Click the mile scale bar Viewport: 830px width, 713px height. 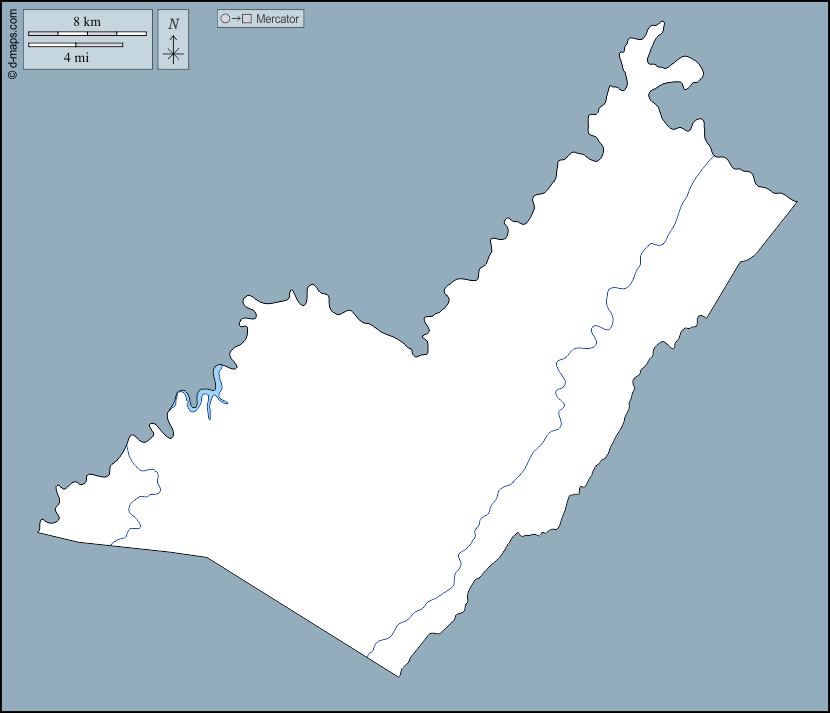[75, 45]
